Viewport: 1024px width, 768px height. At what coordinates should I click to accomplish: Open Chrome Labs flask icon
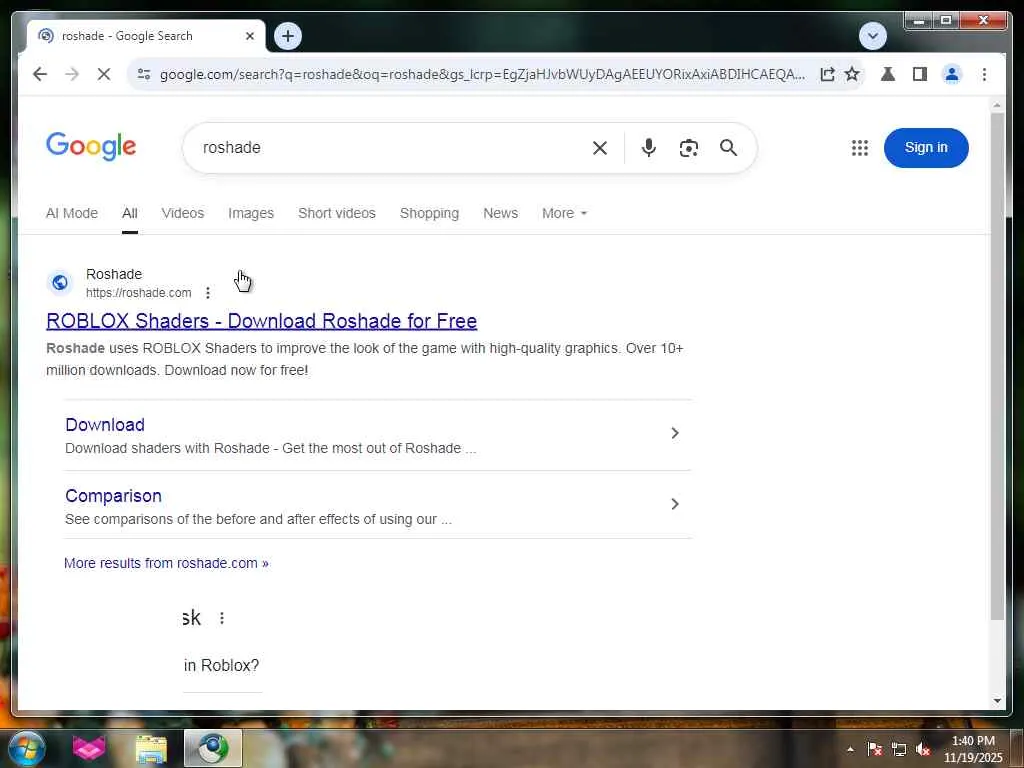click(888, 74)
